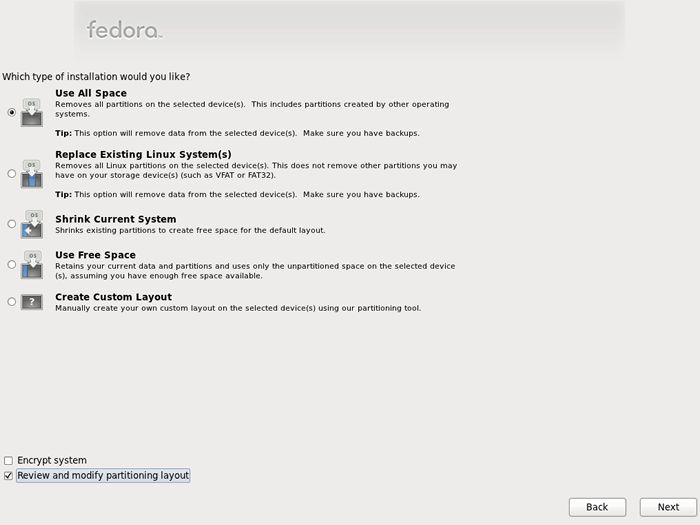Click the fedora logo in the header

(125, 30)
